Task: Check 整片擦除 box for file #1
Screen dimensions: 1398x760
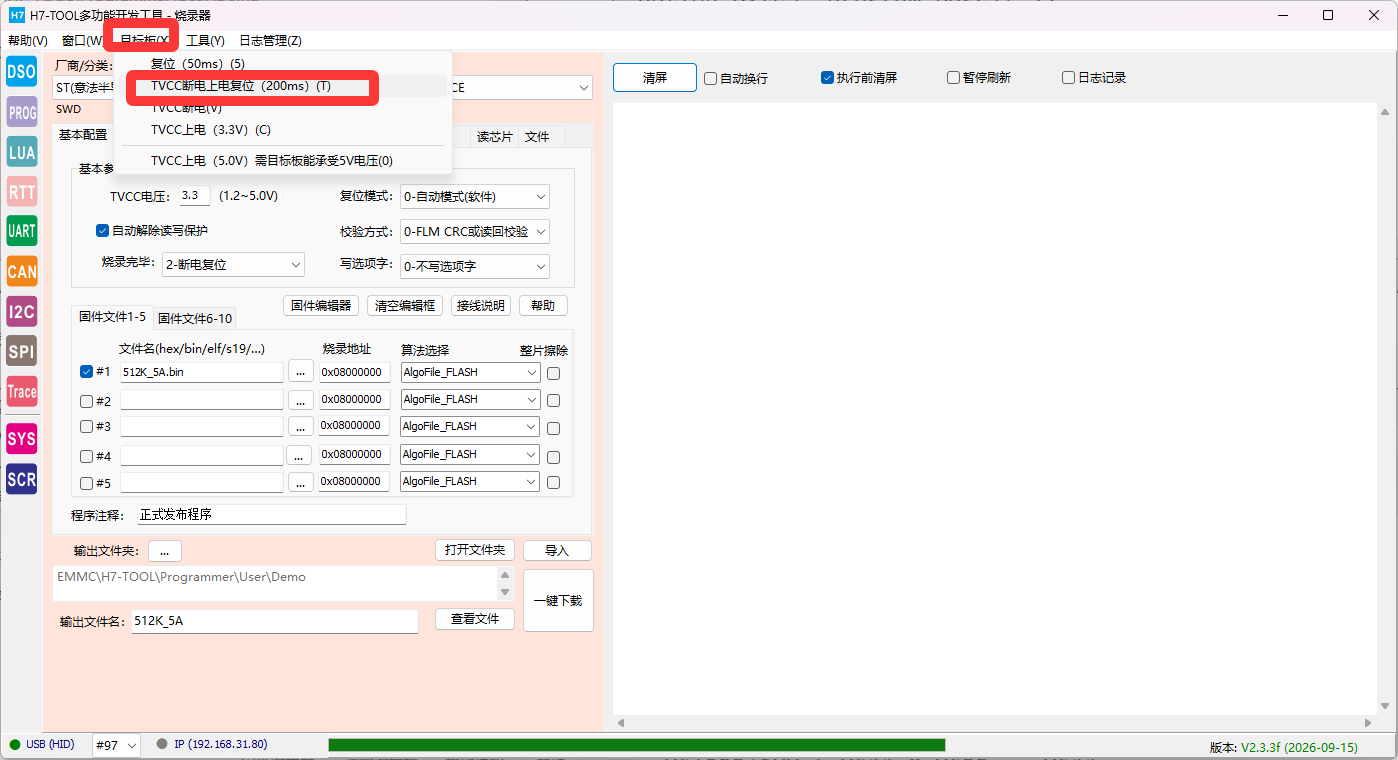Action: 554,373
